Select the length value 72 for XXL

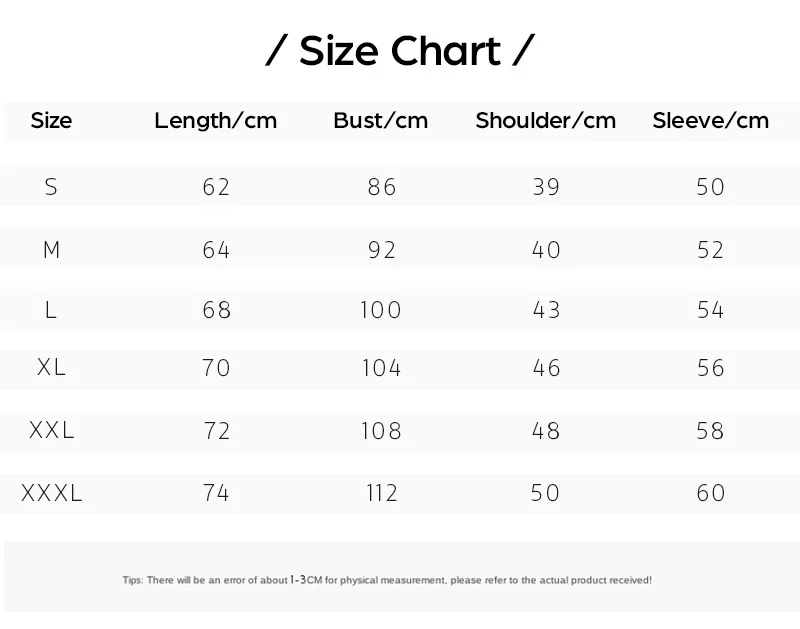[x=216, y=430]
